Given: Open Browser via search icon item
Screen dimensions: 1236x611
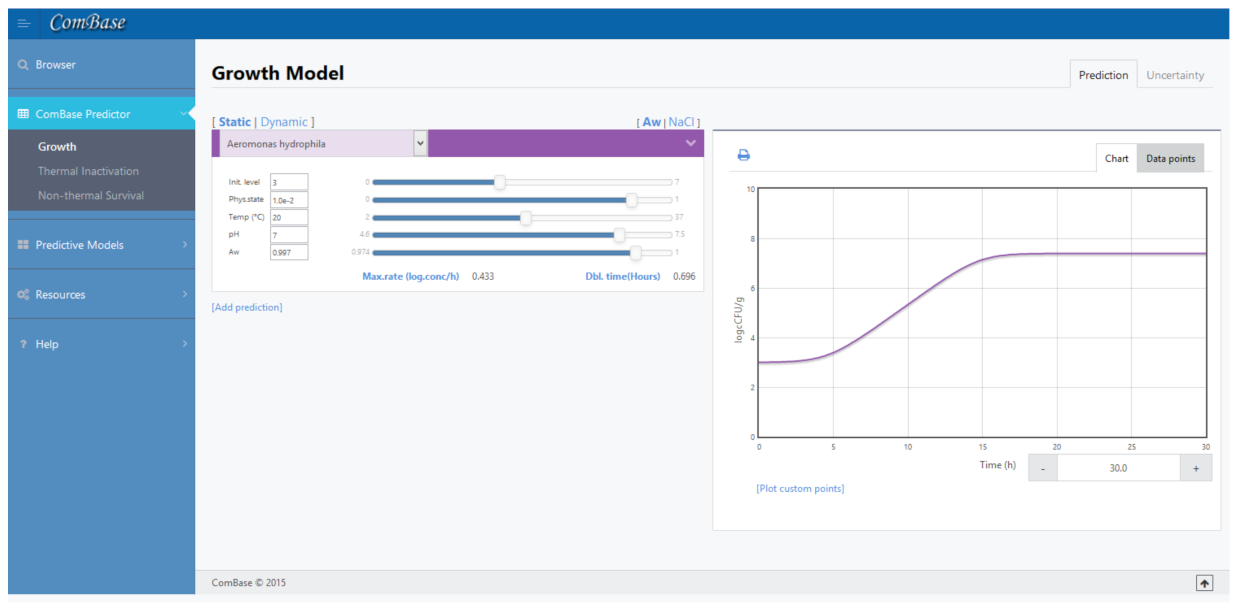Looking at the screenshot, I should (55, 65).
